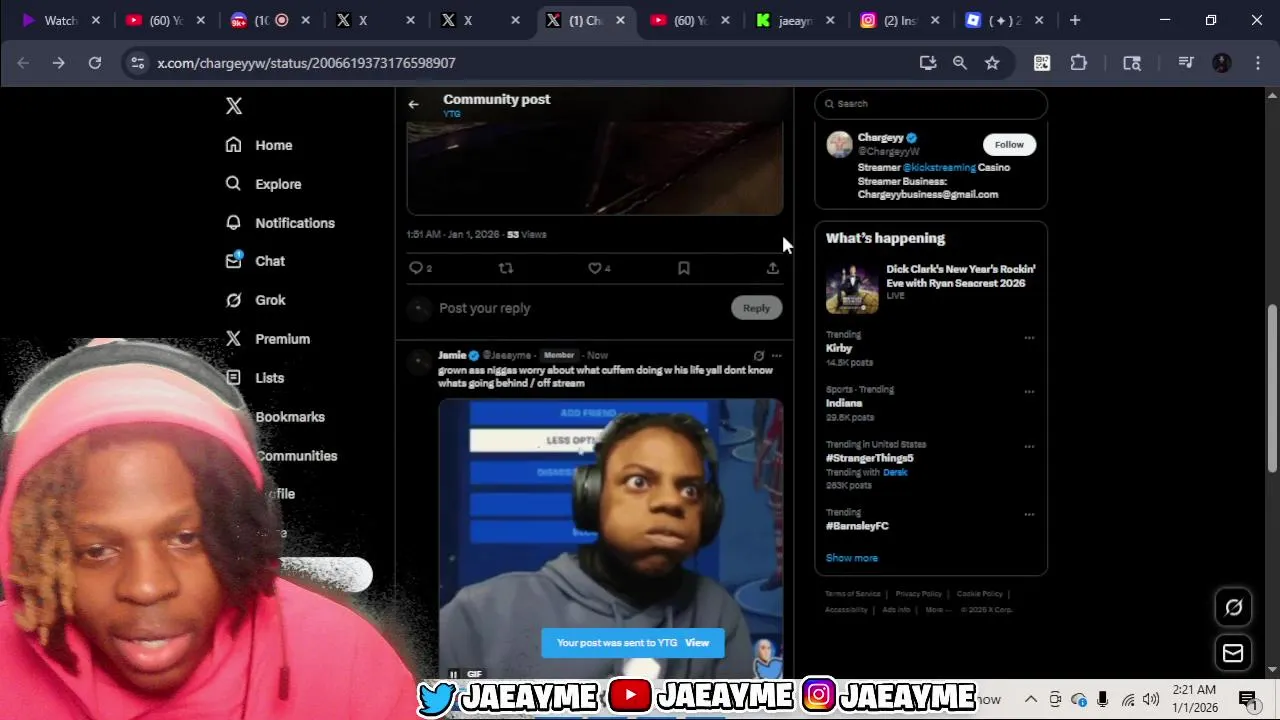Screen dimensions: 1280x720
Task: Click View on the post sent notification
Action: click(697, 643)
